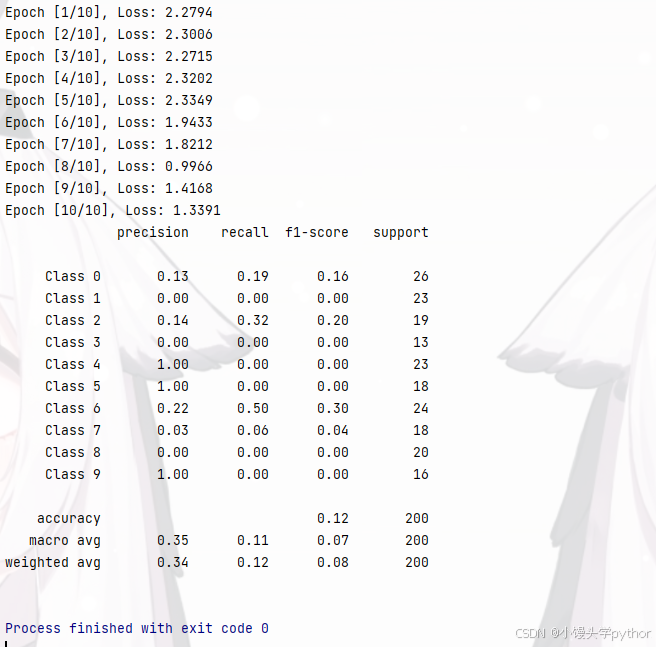Image resolution: width=656 pixels, height=647 pixels.
Task: Click the line "Epoch [6/10], Loss: 1.9433"
Action: [x=109, y=123]
